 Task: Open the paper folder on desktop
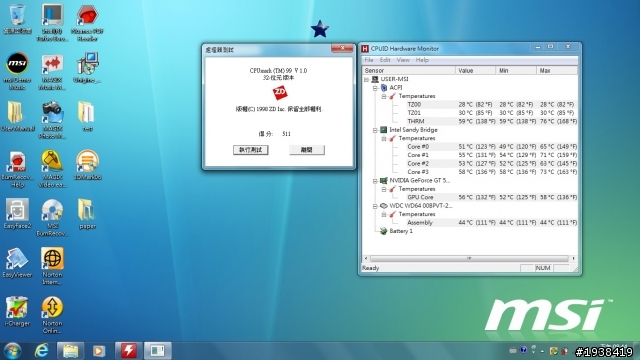[x=87, y=213]
